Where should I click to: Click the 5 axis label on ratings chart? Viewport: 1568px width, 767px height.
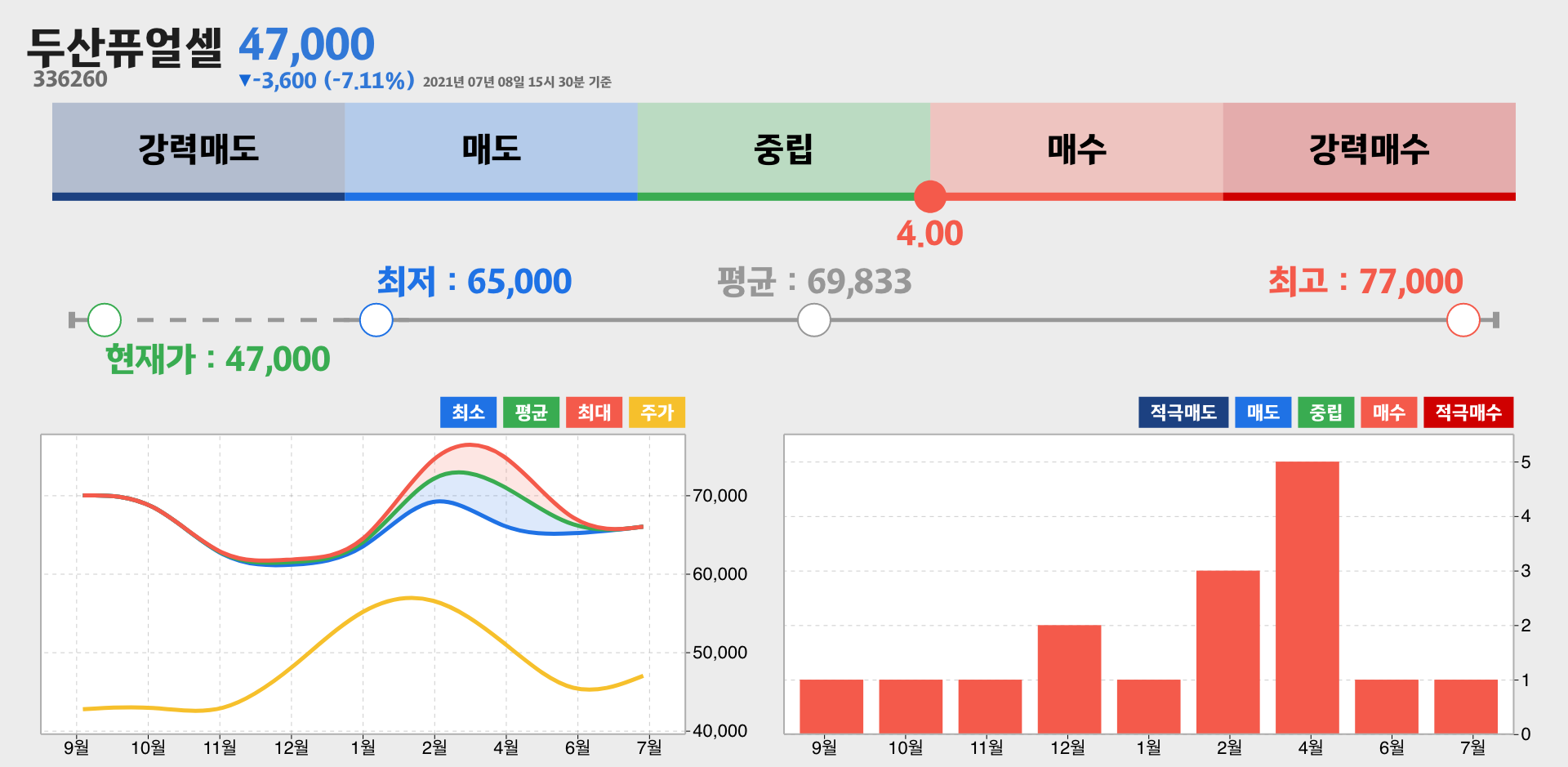[x=1526, y=462]
